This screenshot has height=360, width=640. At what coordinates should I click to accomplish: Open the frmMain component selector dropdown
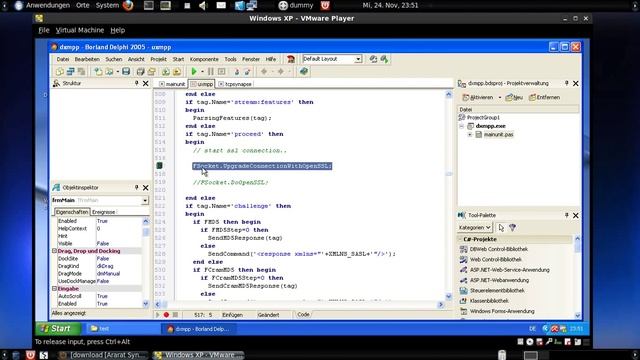pyautogui.click(x=145, y=200)
